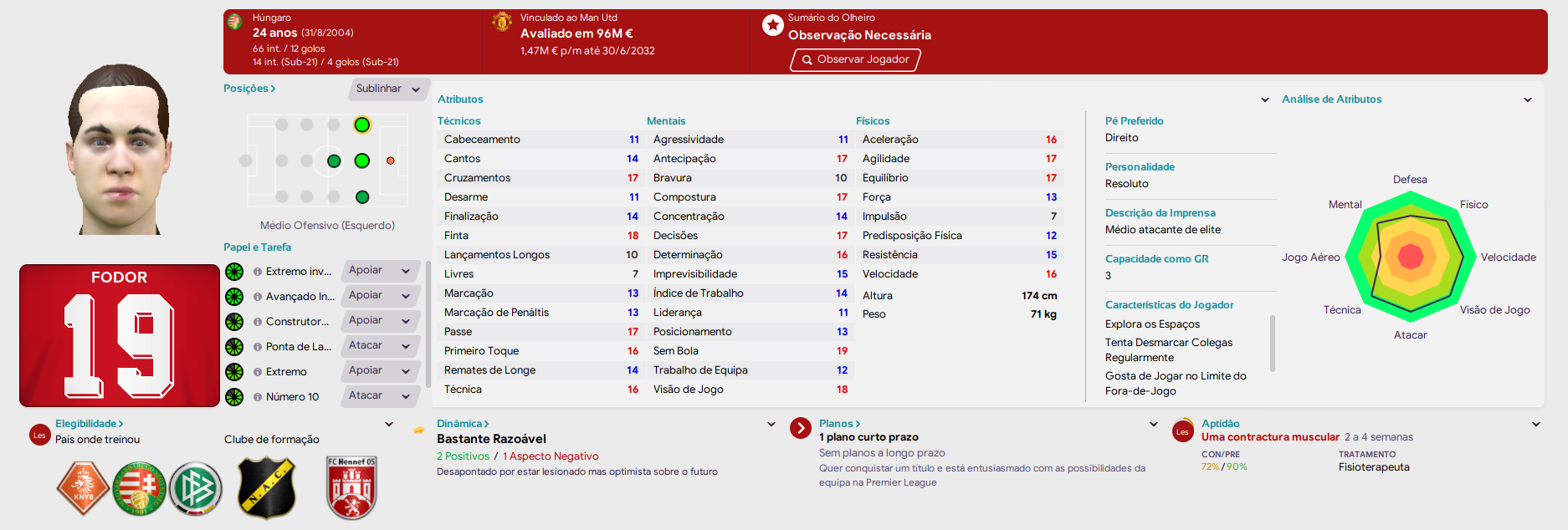Click the NAC club formation badge
The image size is (1568, 530).
pos(266,488)
